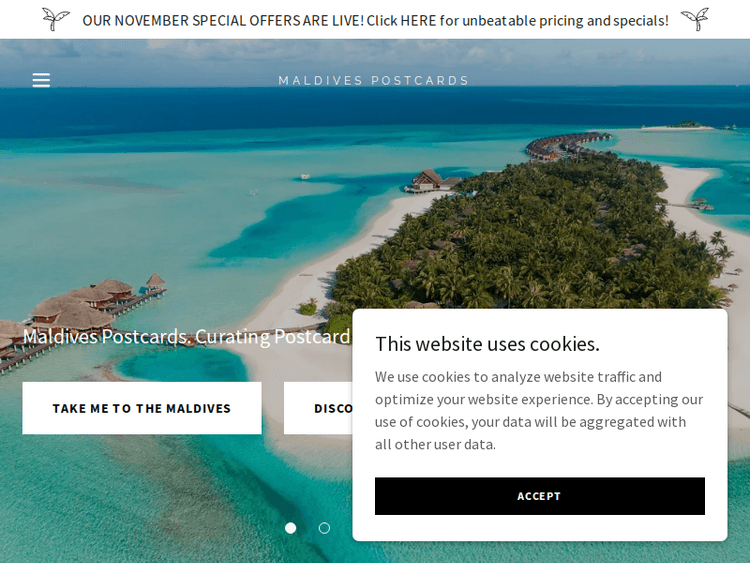
Task: Accept the cookies notice
Action: click(540, 496)
